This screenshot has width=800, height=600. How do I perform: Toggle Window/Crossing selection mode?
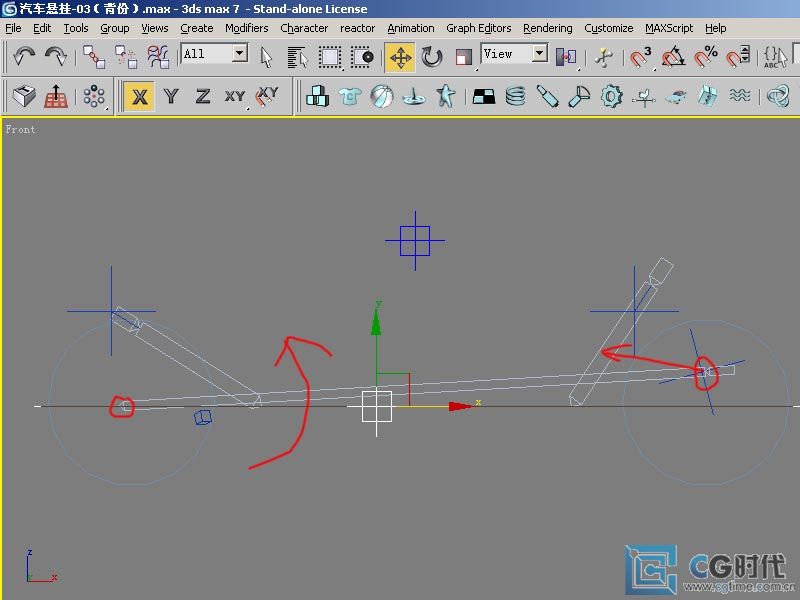[362, 57]
